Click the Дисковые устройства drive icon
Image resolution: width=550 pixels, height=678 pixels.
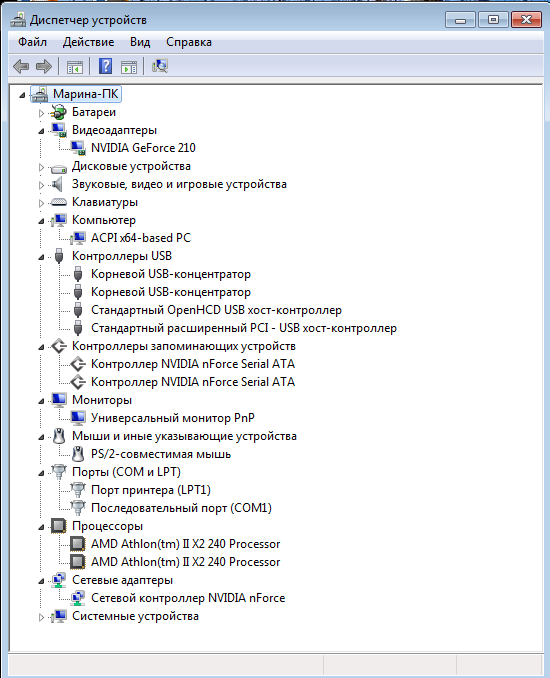(58, 167)
